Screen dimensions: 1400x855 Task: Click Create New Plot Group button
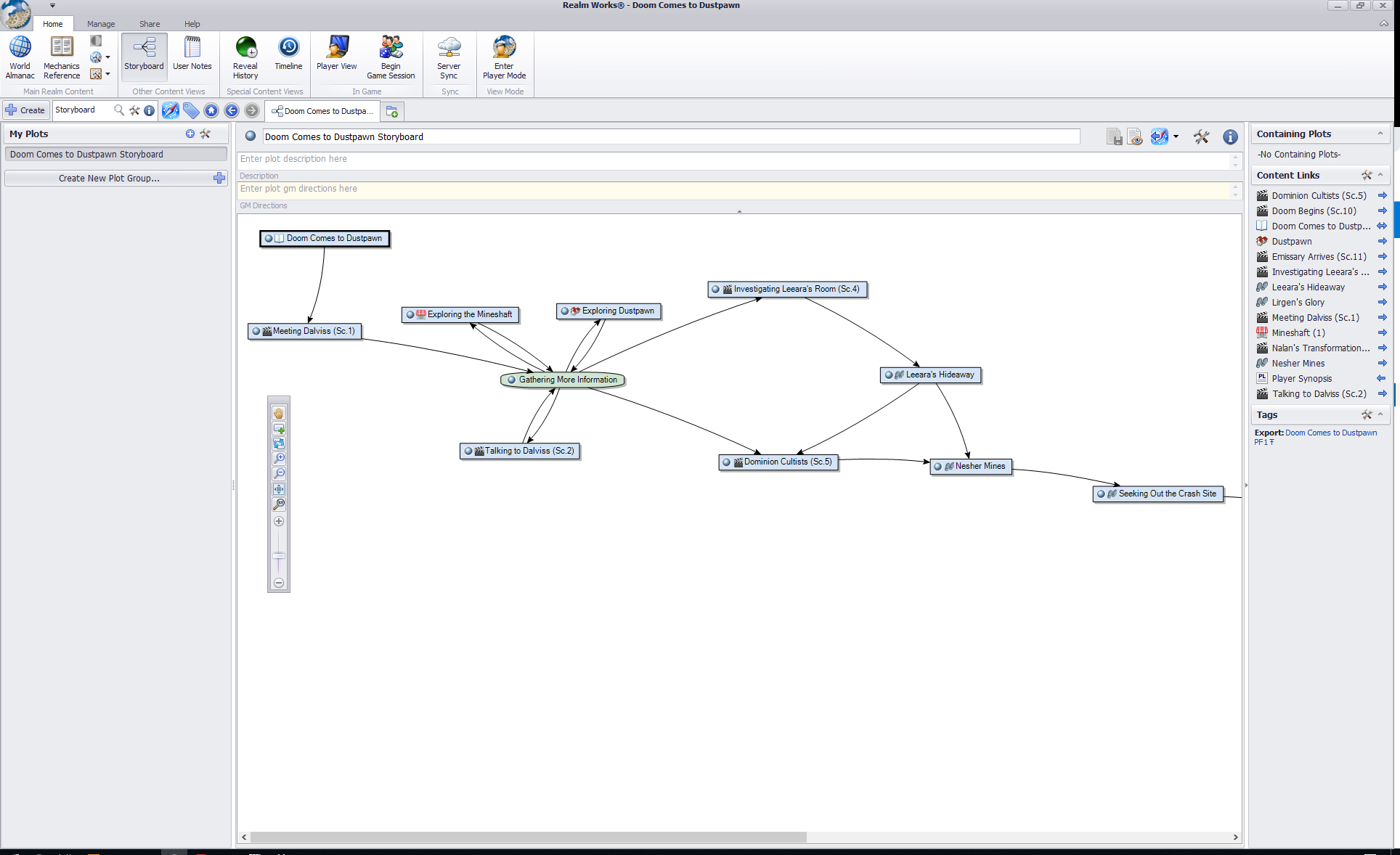click(x=115, y=178)
